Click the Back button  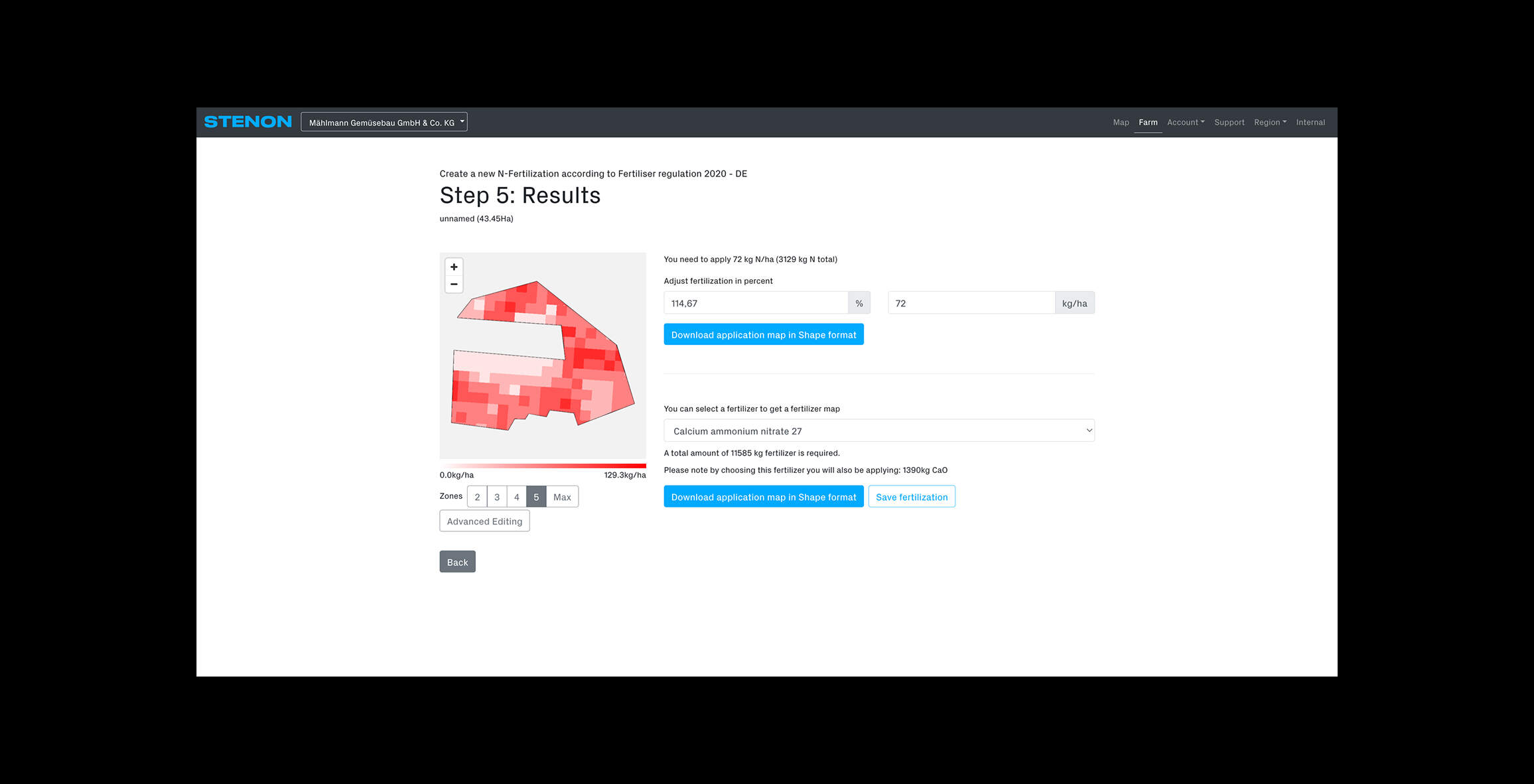pos(457,562)
